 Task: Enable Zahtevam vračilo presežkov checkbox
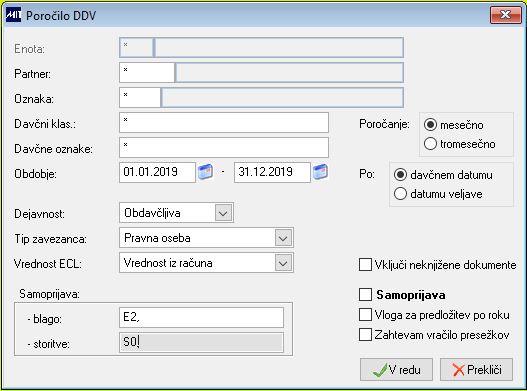365,335
